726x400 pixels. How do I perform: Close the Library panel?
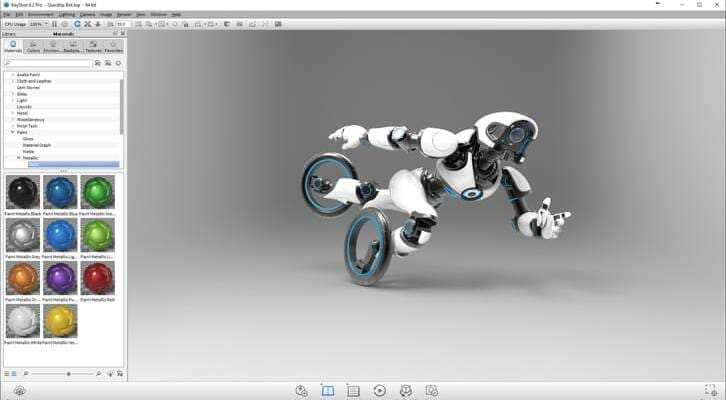tap(123, 34)
